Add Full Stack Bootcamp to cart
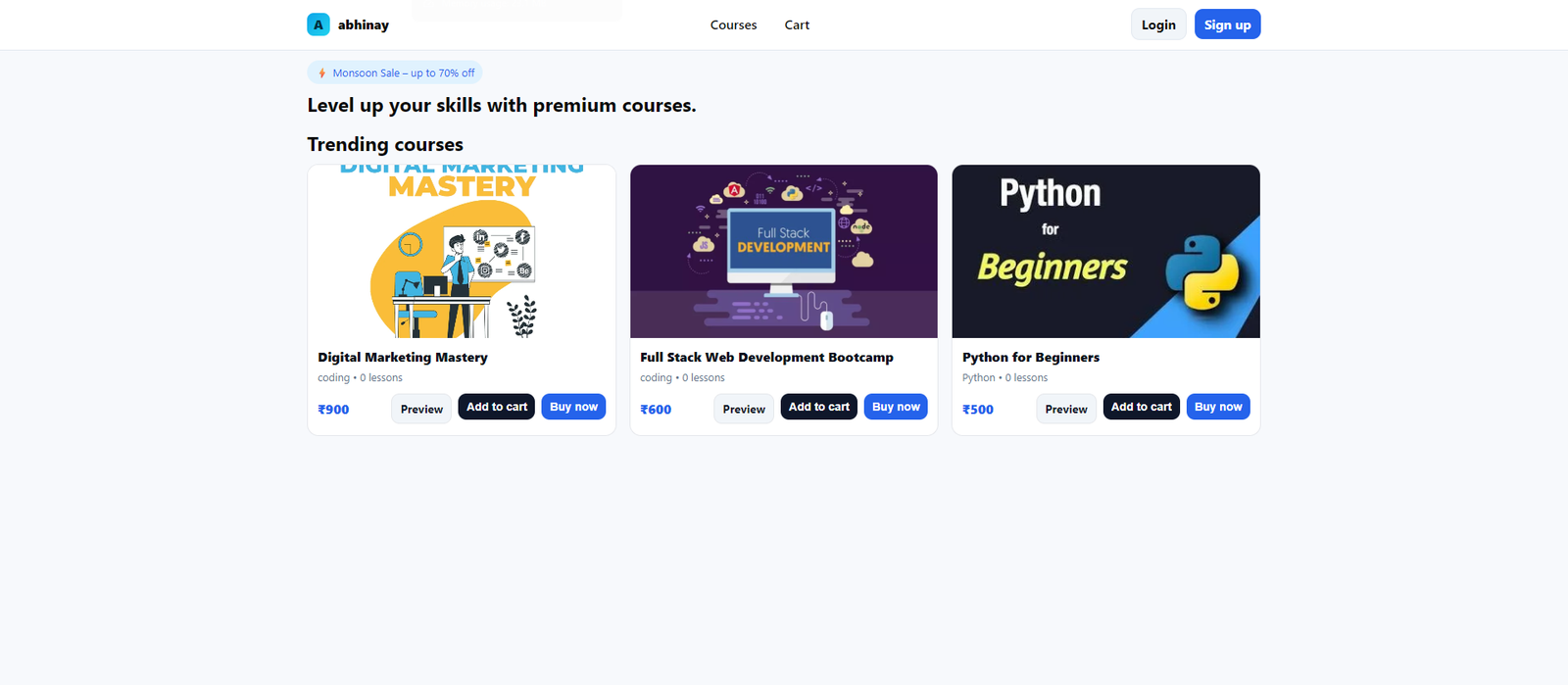This screenshot has height=685, width=1568. pyautogui.click(x=818, y=407)
